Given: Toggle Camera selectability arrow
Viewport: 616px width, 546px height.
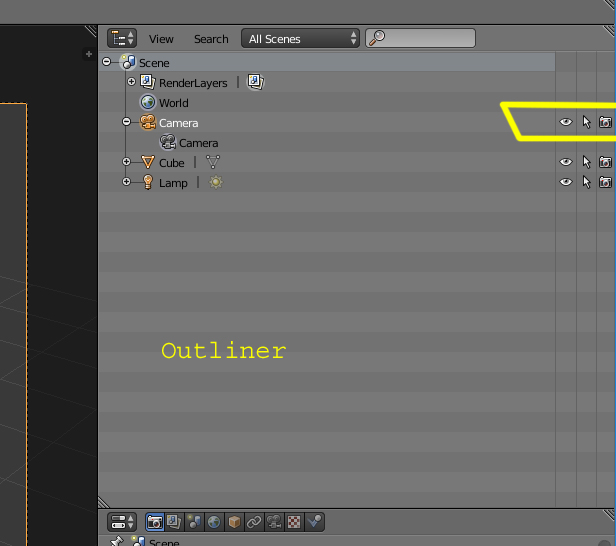Looking at the screenshot, I should (x=587, y=122).
